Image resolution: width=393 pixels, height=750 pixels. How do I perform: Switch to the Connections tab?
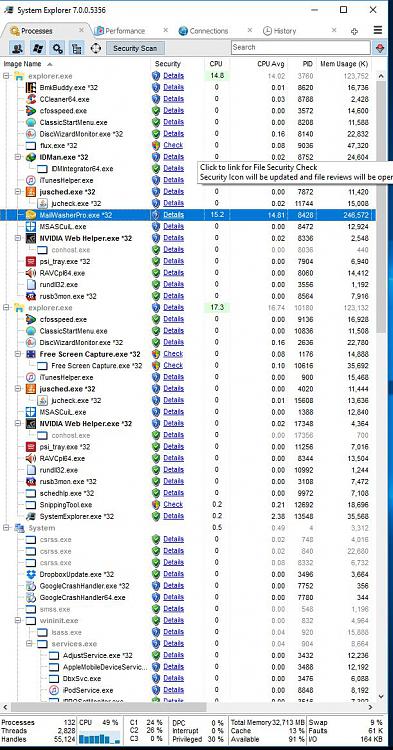[209, 31]
